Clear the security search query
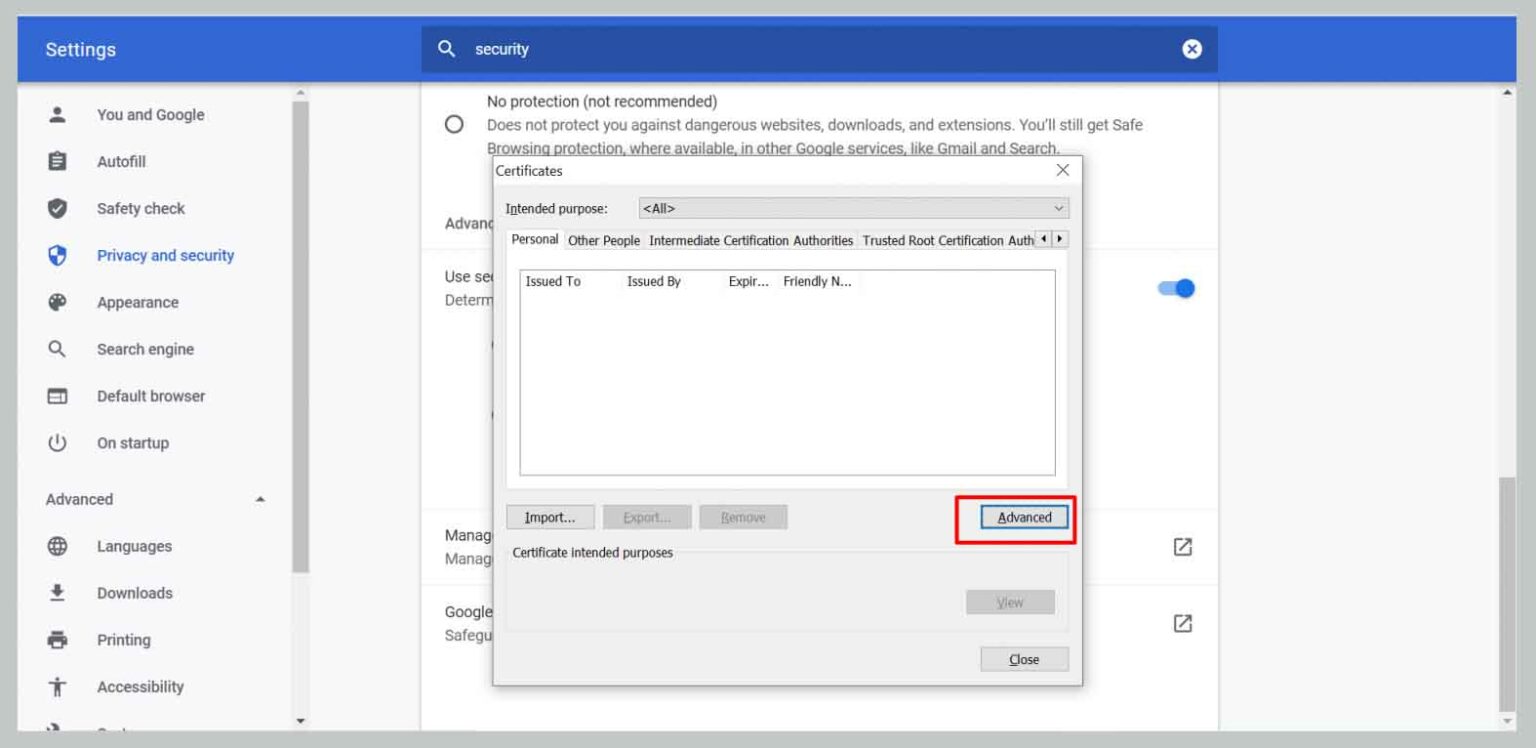Viewport: 1536px width, 748px height. [1191, 49]
